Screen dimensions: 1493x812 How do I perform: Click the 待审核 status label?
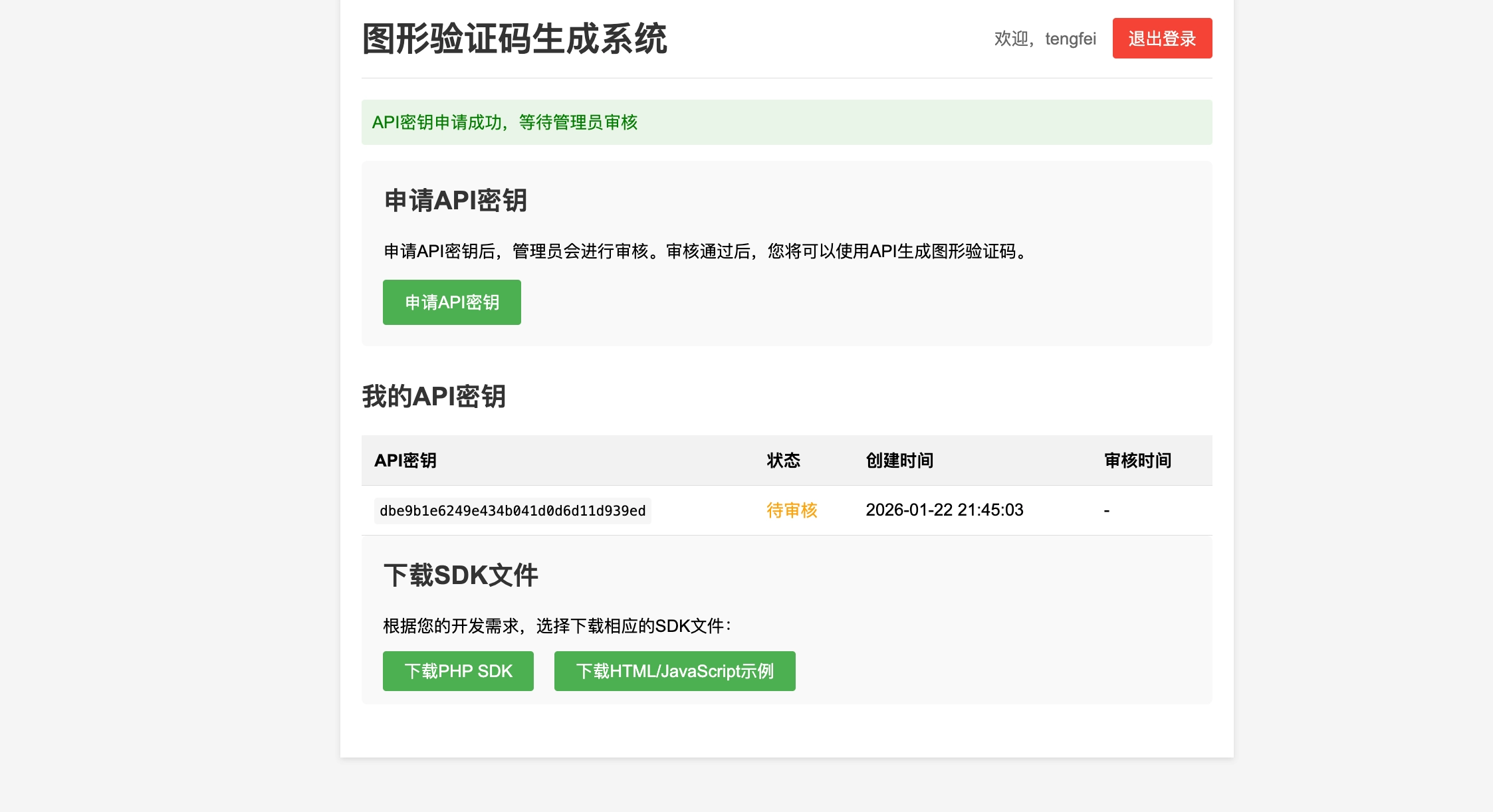pyautogui.click(x=792, y=510)
